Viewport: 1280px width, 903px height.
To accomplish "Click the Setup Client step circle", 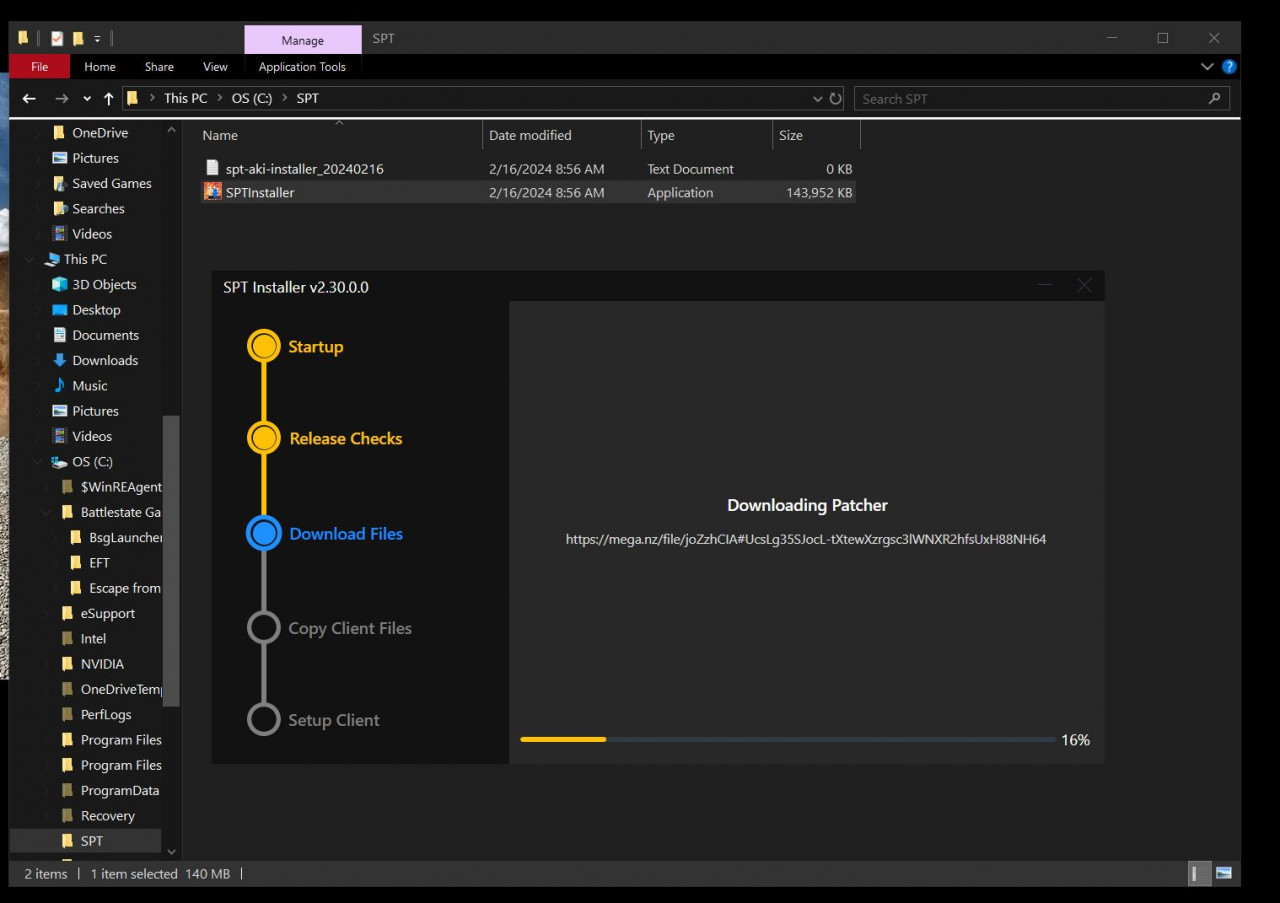I will [264, 720].
